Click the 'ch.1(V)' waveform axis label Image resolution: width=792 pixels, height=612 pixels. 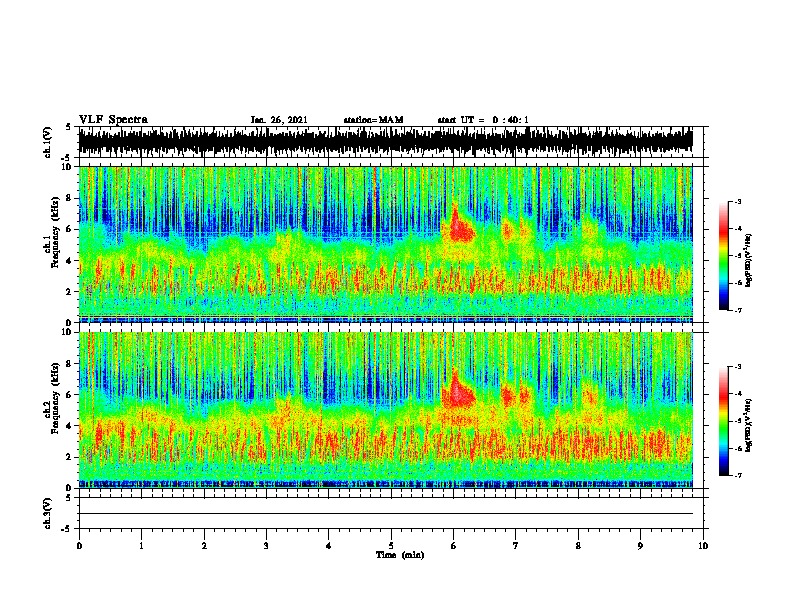[48, 142]
